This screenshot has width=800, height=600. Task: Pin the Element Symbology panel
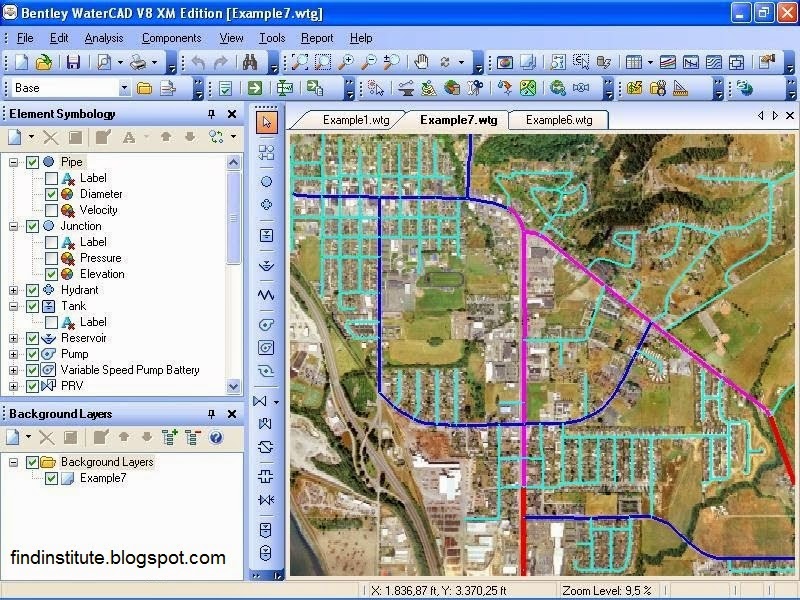point(212,114)
